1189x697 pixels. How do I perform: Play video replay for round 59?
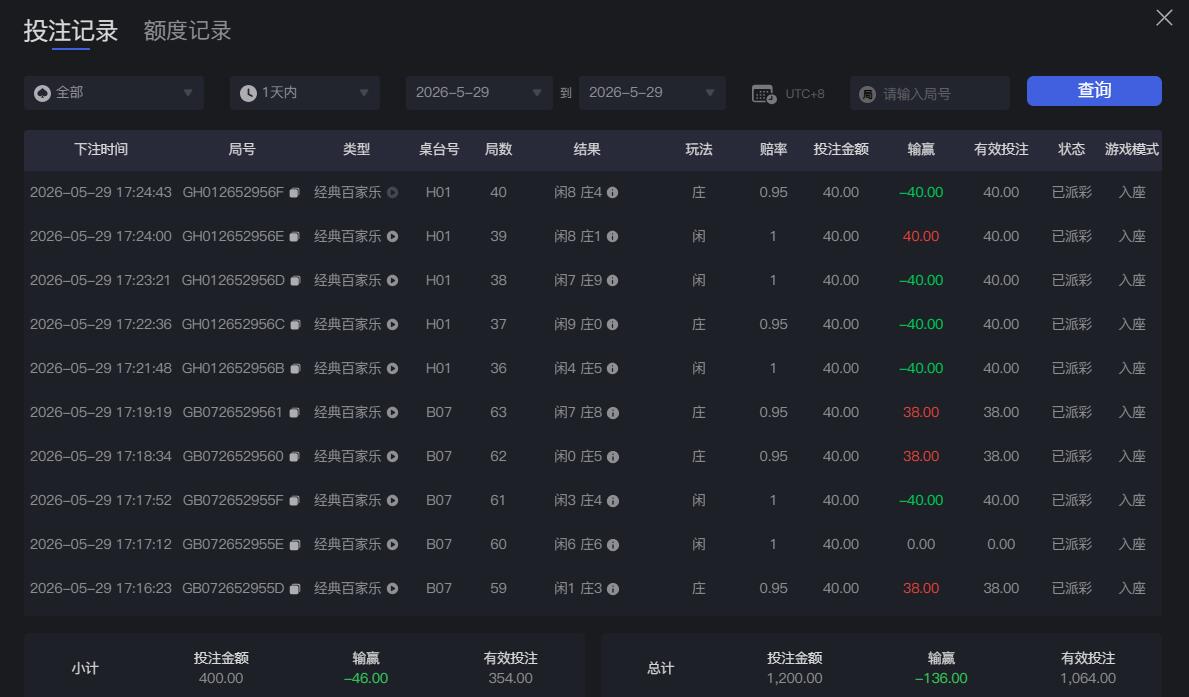393,589
